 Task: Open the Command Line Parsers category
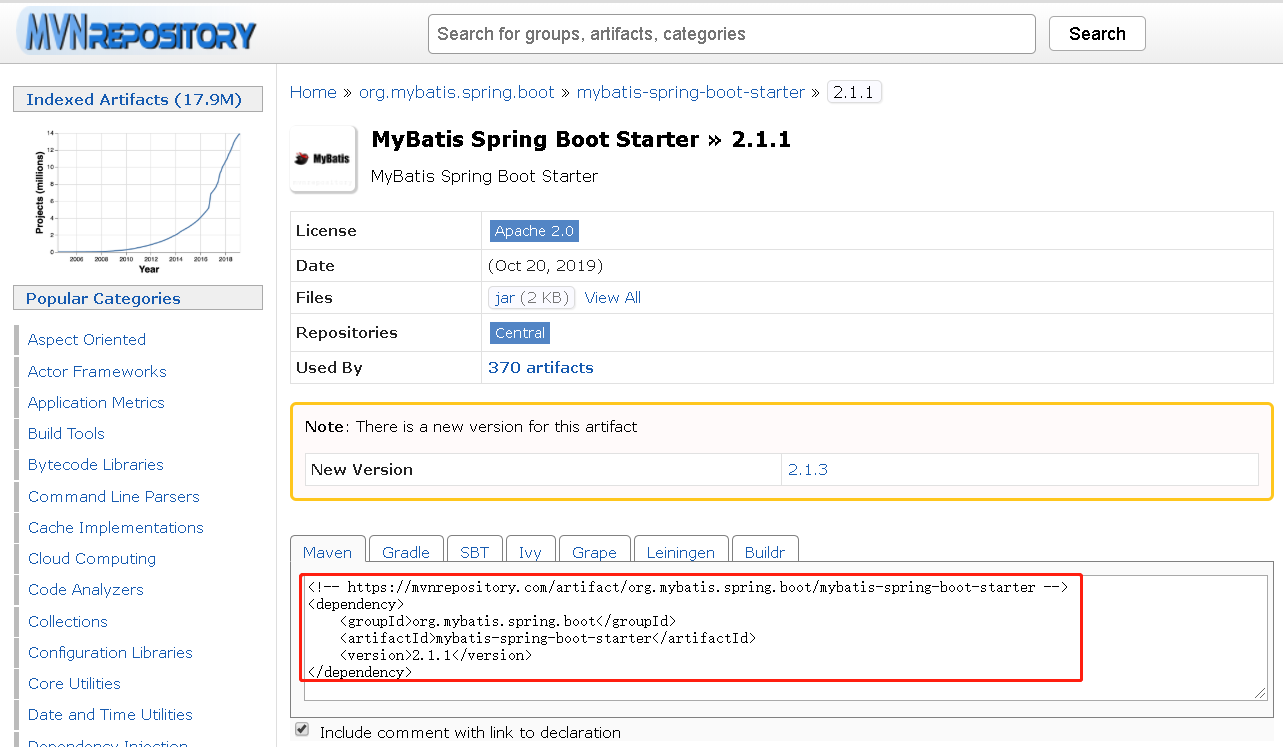click(114, 496)
